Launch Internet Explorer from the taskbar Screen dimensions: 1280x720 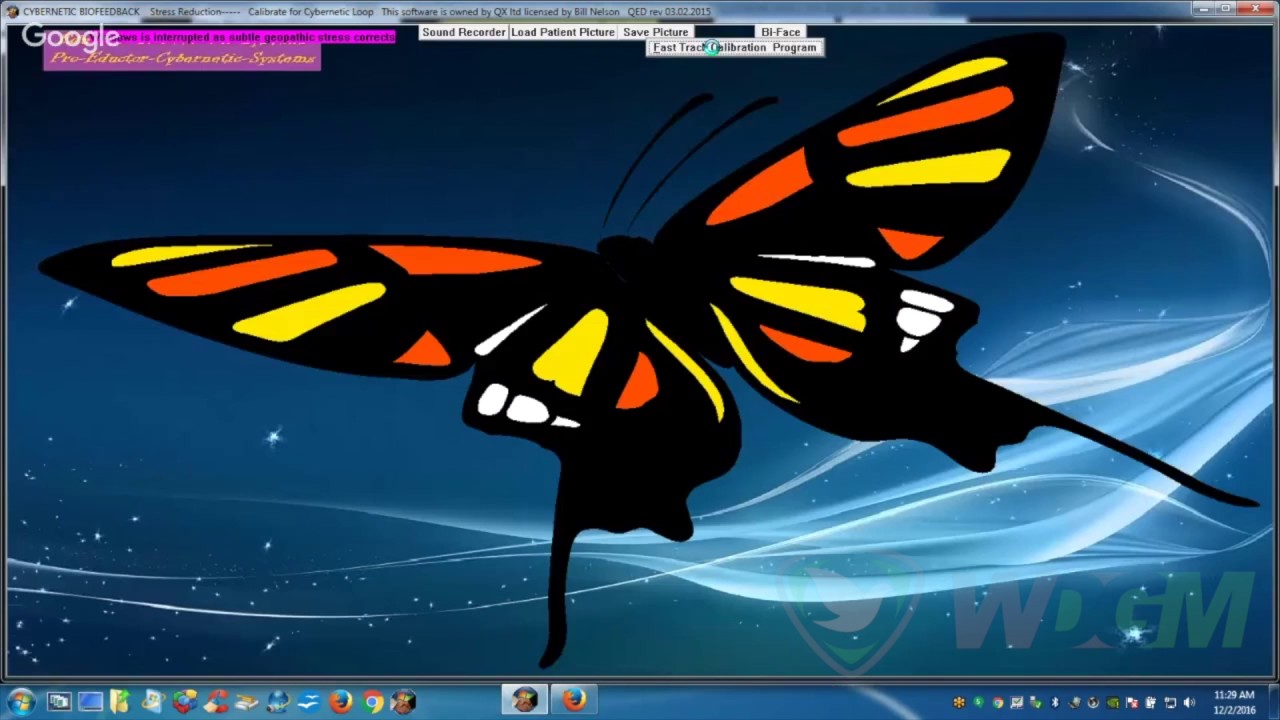coord(153,702)
